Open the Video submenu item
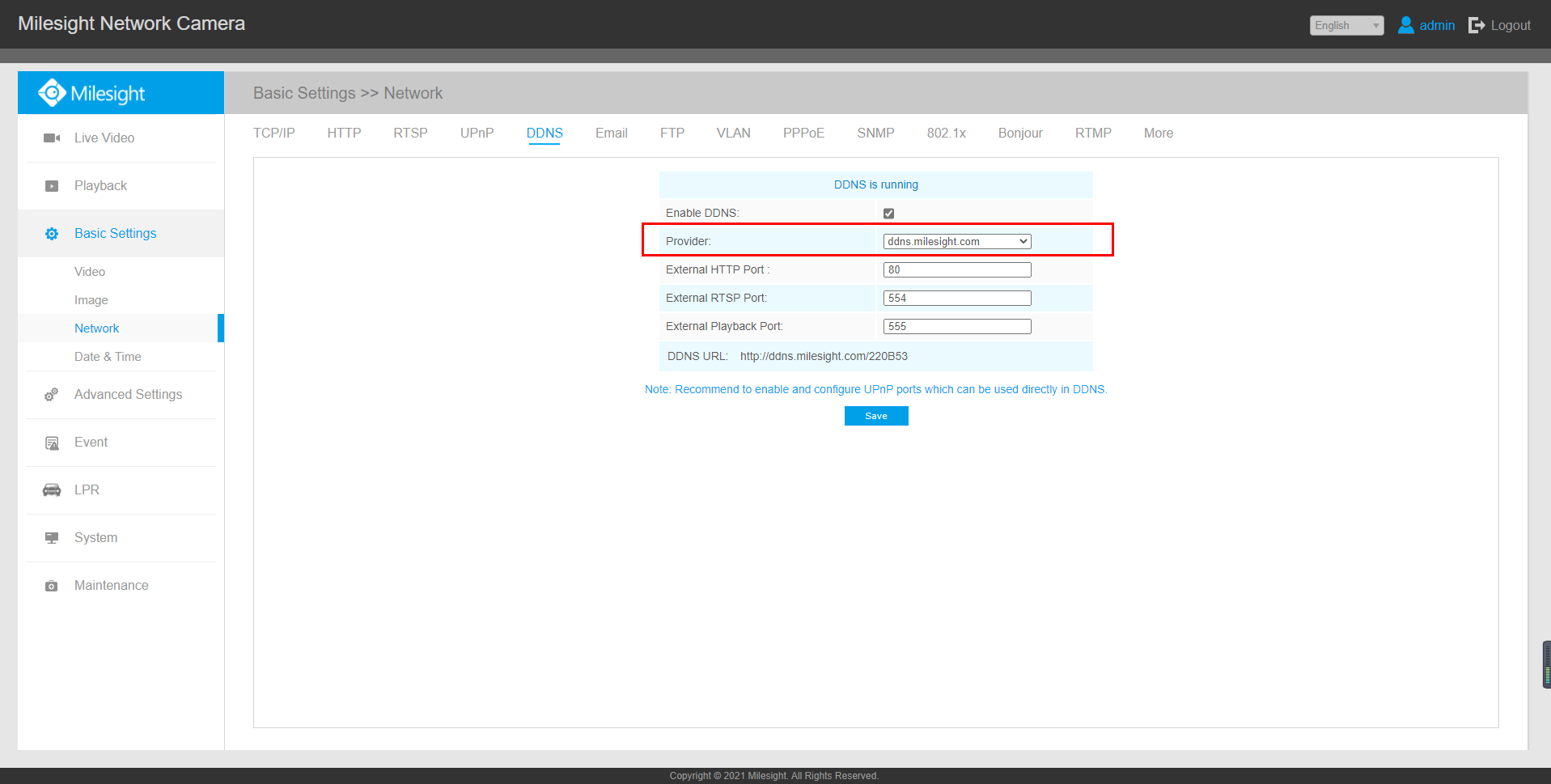 (x=90, y=272)
